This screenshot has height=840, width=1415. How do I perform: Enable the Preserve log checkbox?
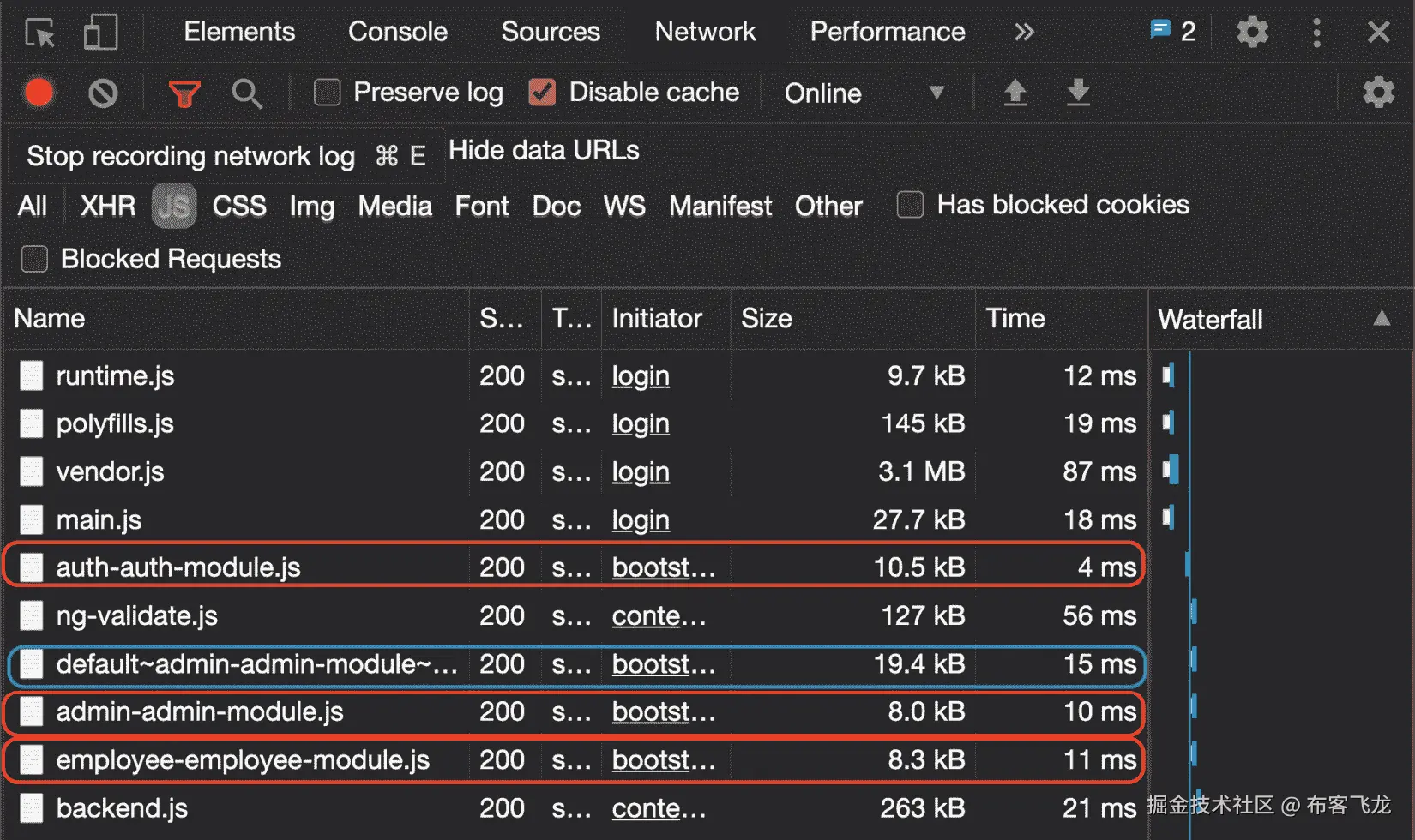click(327, 93)
